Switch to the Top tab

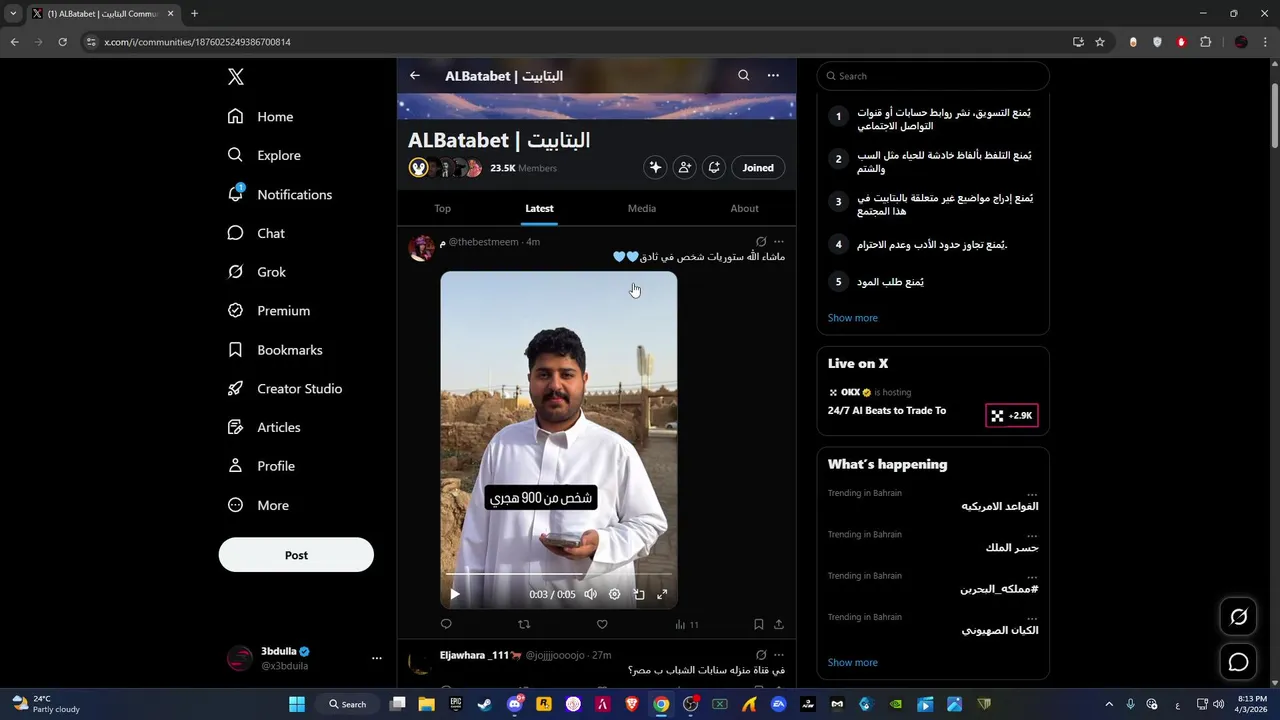(x=443, y=208)
